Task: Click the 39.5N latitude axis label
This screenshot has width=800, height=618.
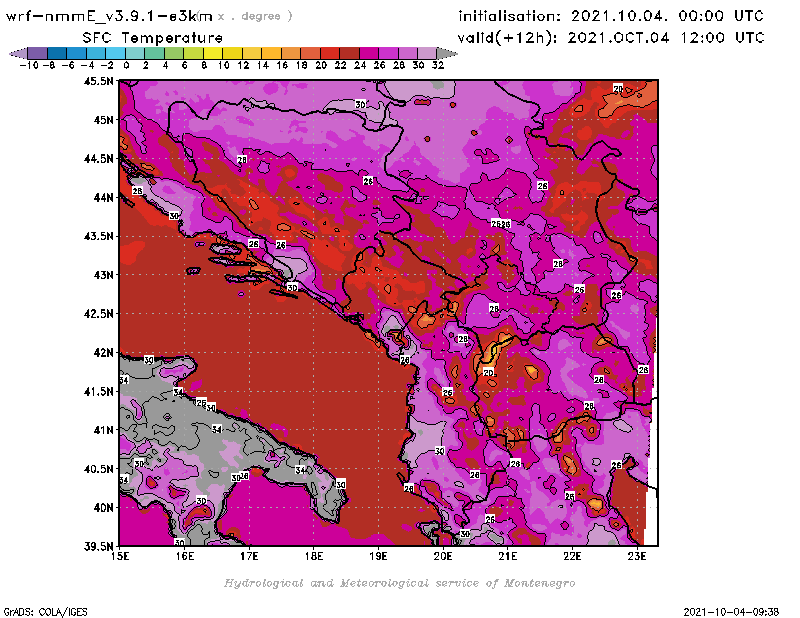Action: (x=98, y=547)
